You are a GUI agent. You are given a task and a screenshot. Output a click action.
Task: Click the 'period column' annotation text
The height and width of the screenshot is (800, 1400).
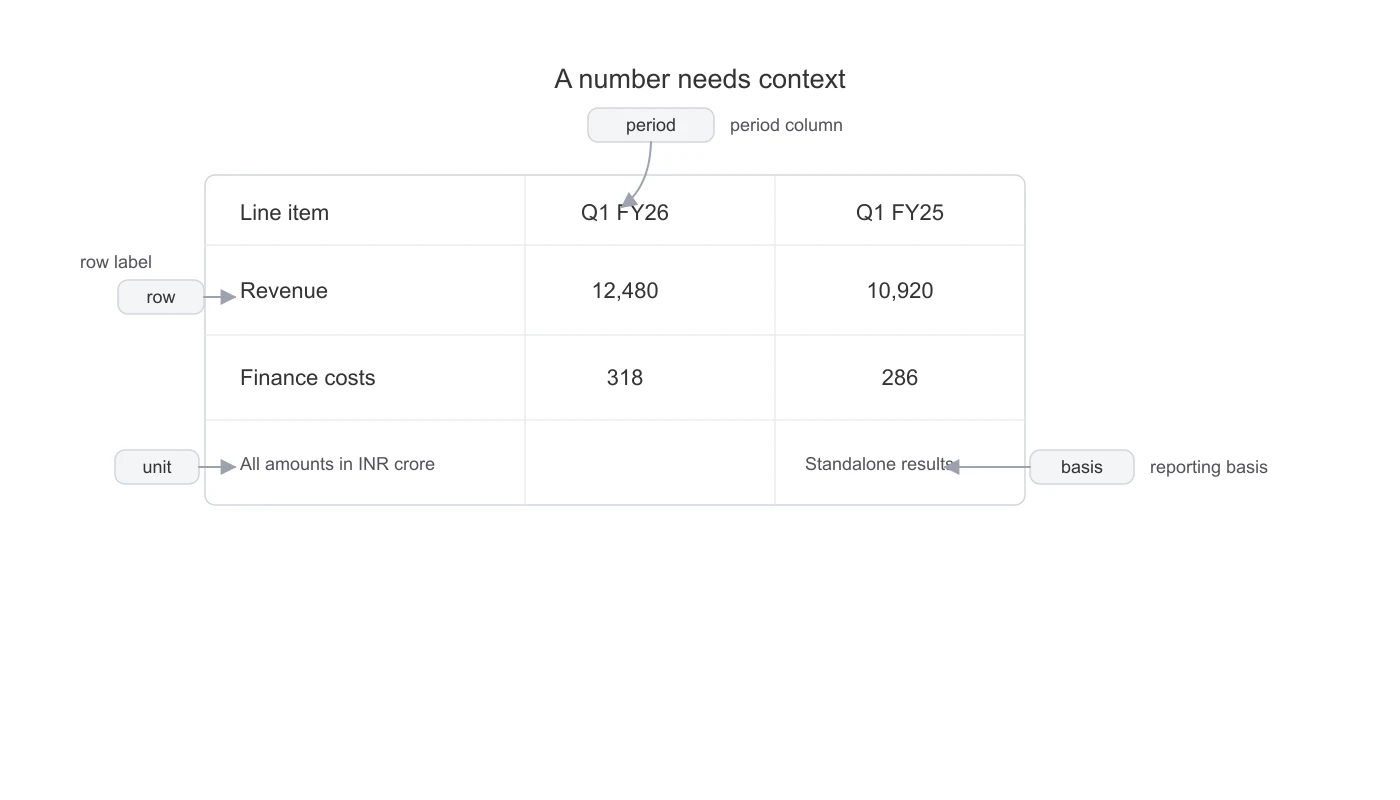pyautogui.click(x=786, y=125)
